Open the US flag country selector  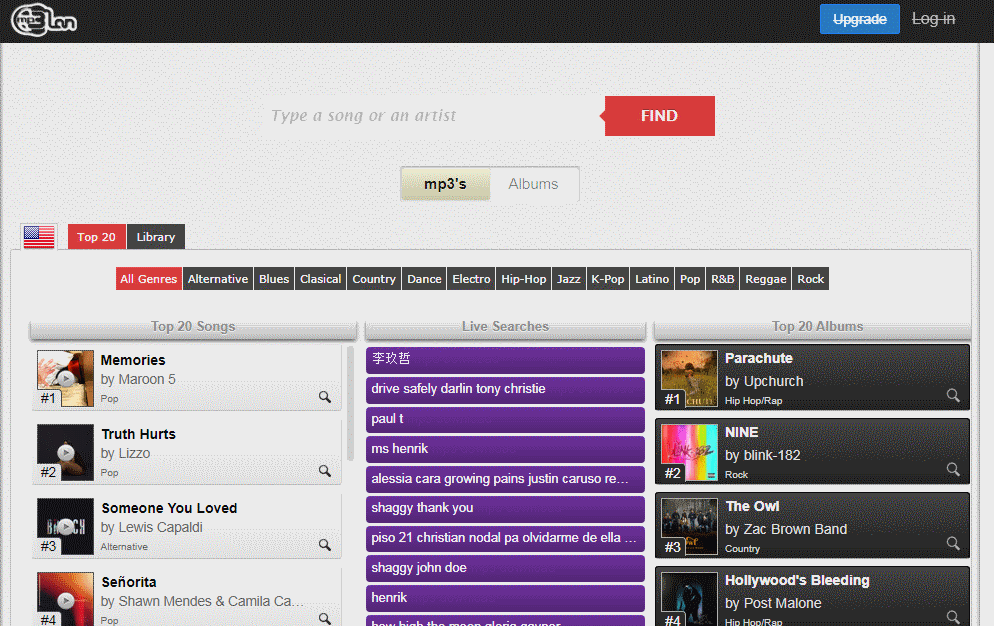pyautogui.click(x=39, y=237)
